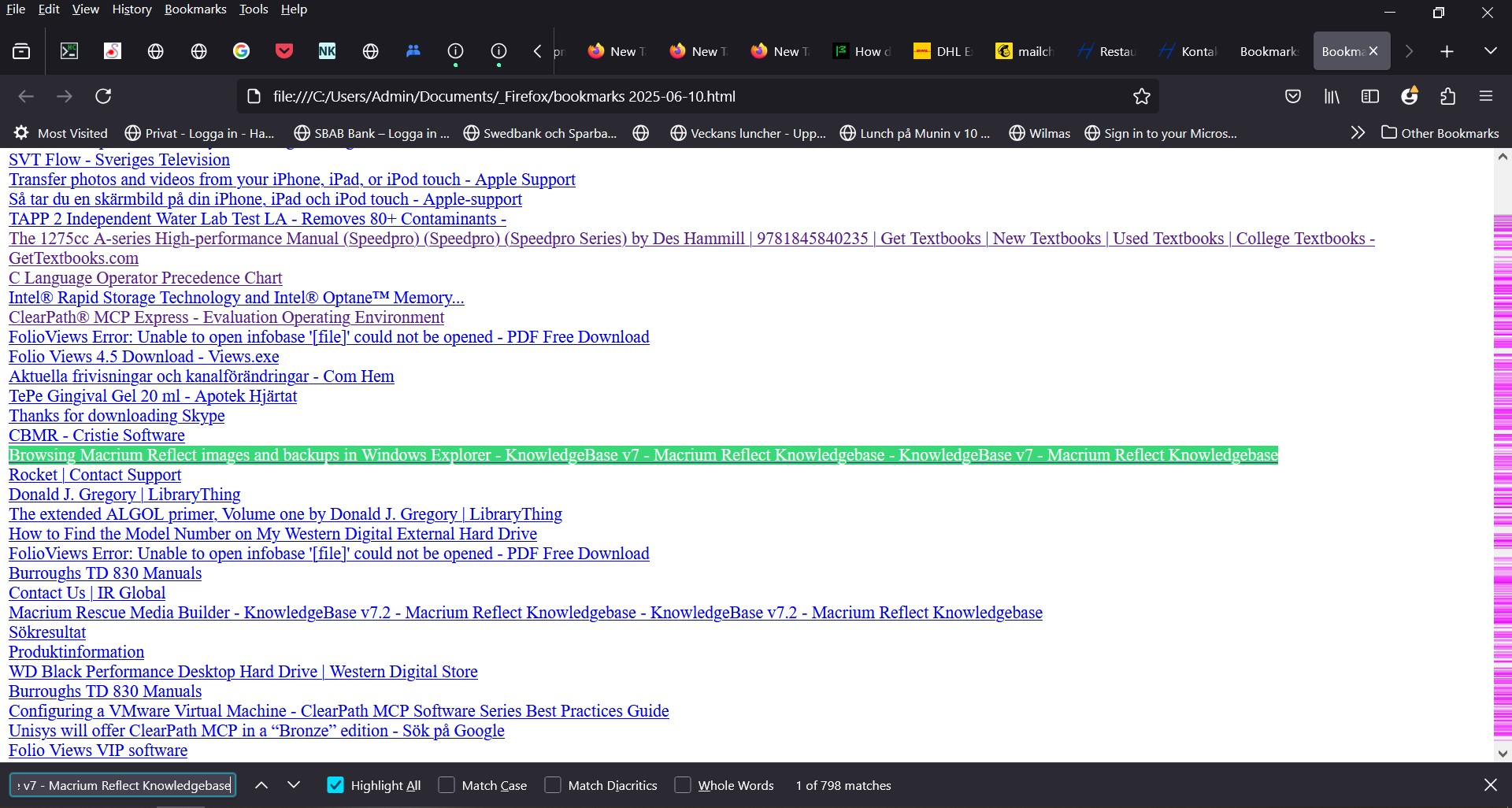Viewport: 1512px width, 808px height.
Task: Go forward one page
Action: coord(65,96)
